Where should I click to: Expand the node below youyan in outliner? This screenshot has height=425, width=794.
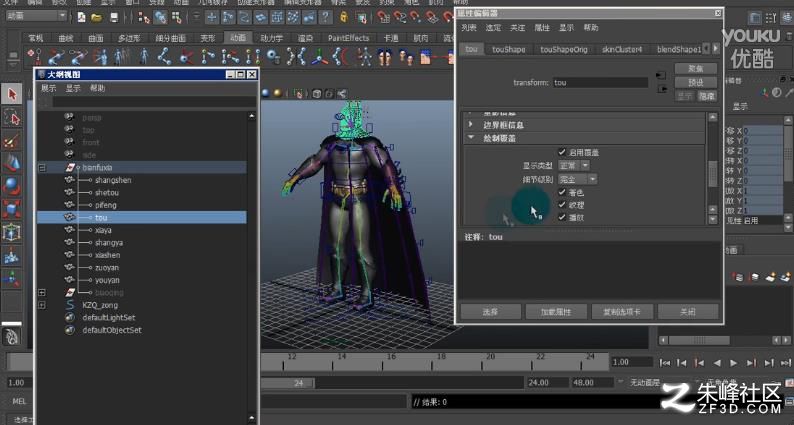click(x=42, y=293)
